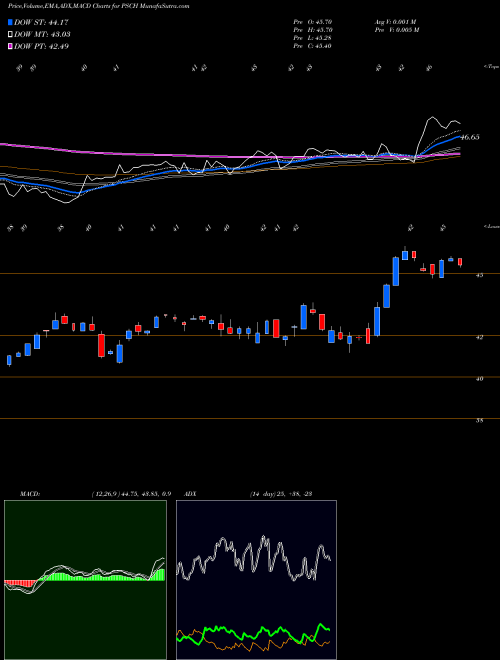
Task: Select the 'DOW PT: 42.49' label
Action: point(41,46)
